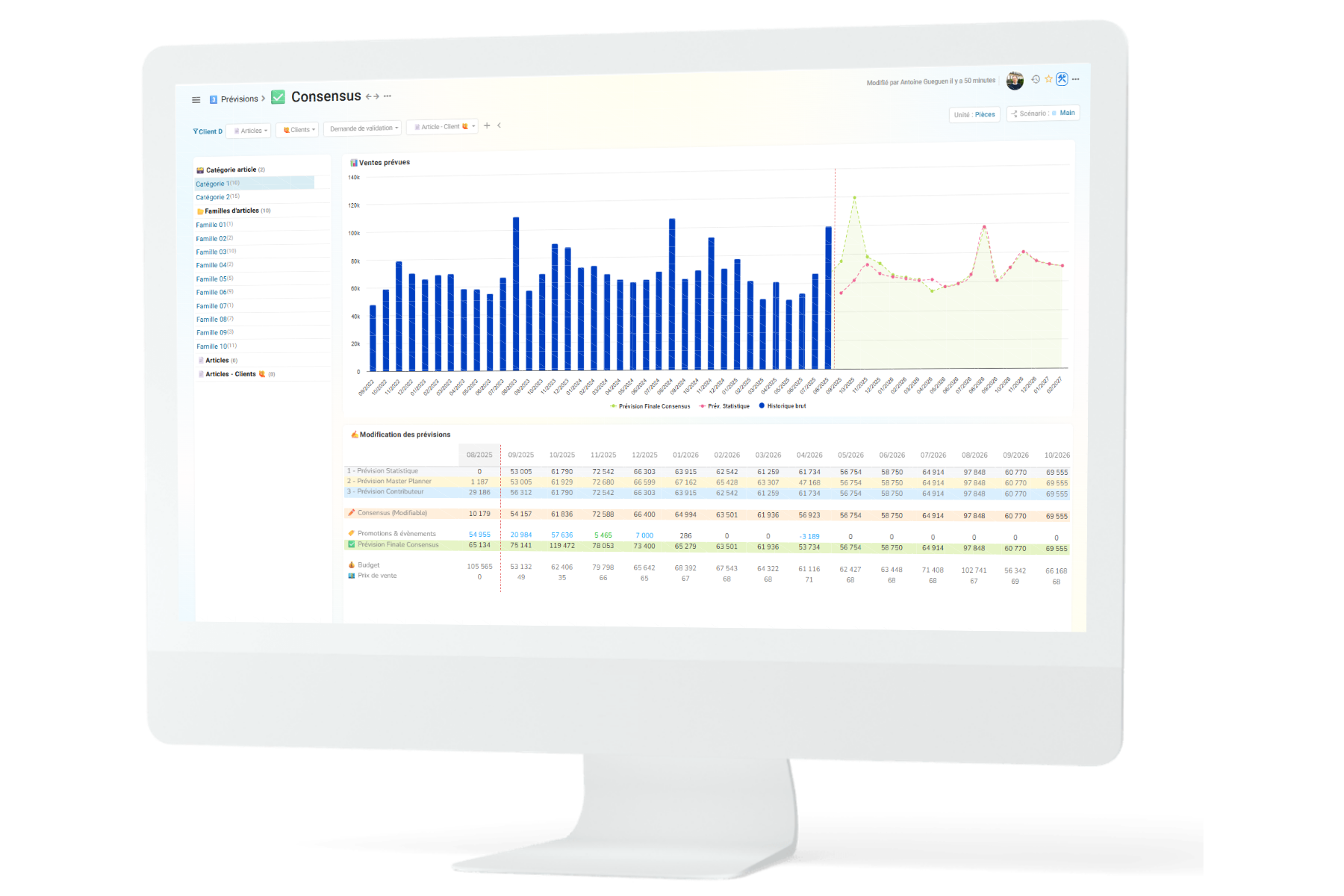The height and width of the screenshot is (896, 1344).
Task: Open the tools configuration icon
Action: [x=1062, y=79]
